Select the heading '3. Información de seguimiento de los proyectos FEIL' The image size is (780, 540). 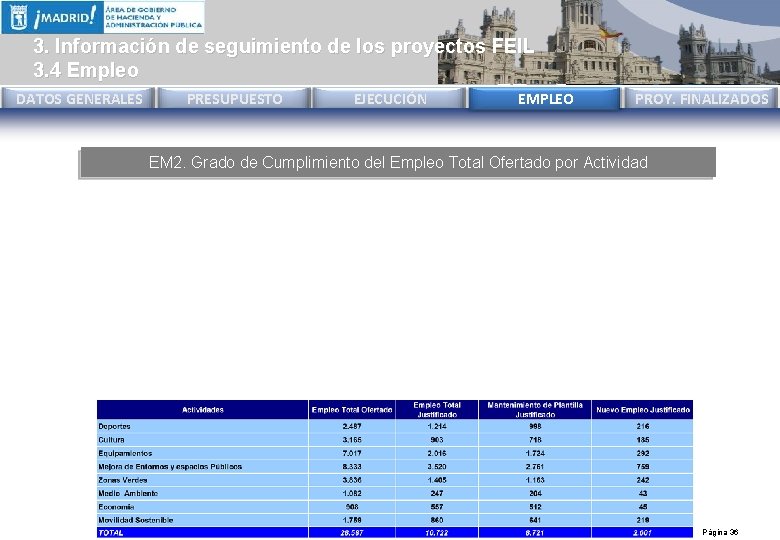[x=284, y=46]
